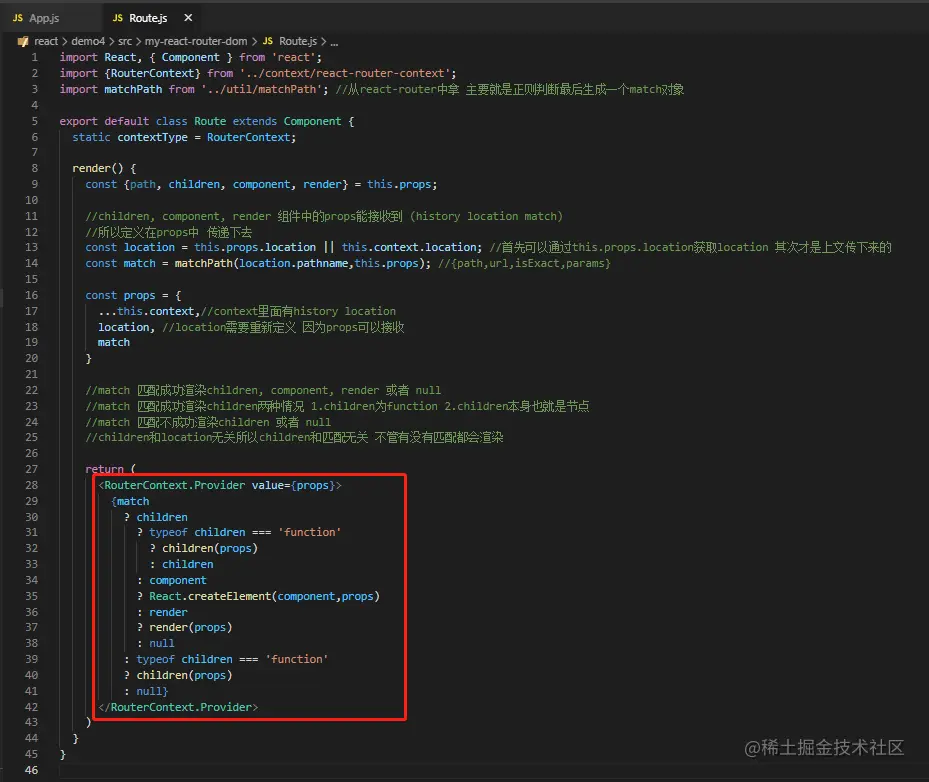The height and width of the screenshot is (782, 929).
Task: Click the JS icon on App.js tab
Action: [x=18, y=18]
